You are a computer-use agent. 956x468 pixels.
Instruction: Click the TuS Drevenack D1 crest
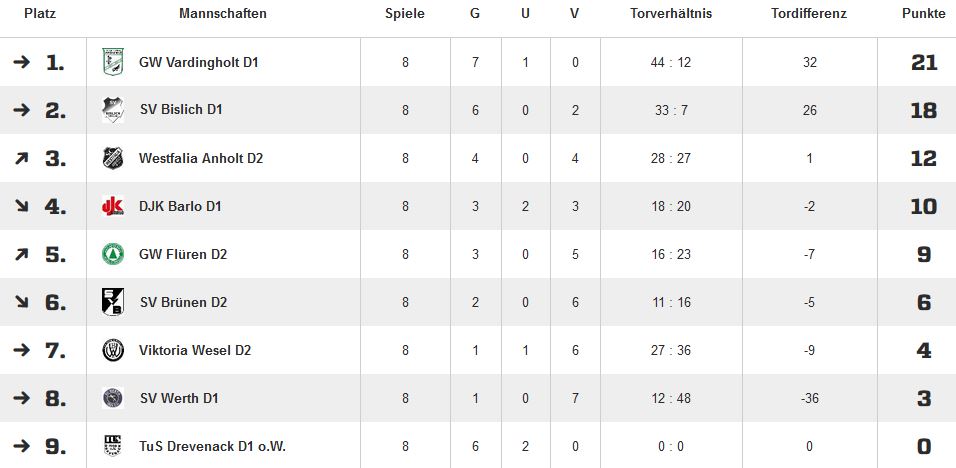point(113,446)
